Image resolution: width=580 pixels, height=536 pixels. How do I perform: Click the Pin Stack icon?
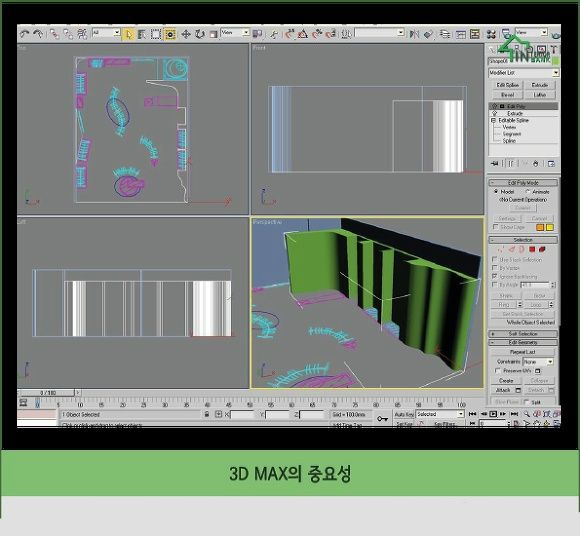click(495, 164)
